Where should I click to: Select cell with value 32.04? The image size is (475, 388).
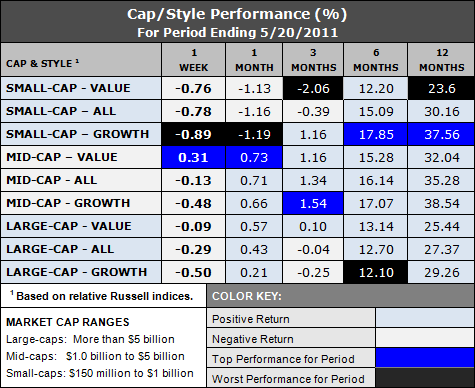pos(441,157)
